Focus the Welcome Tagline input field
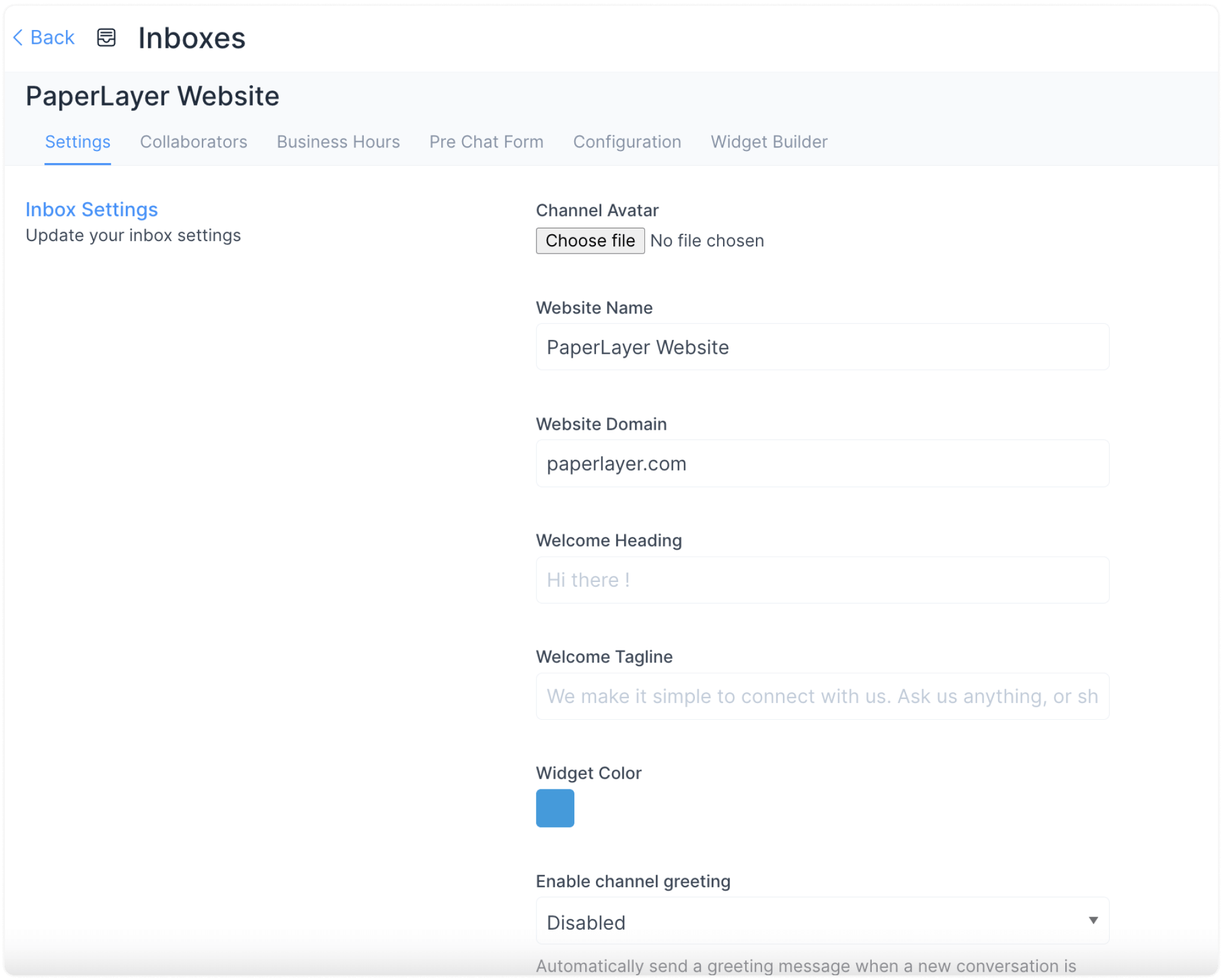 click(822, 696)
